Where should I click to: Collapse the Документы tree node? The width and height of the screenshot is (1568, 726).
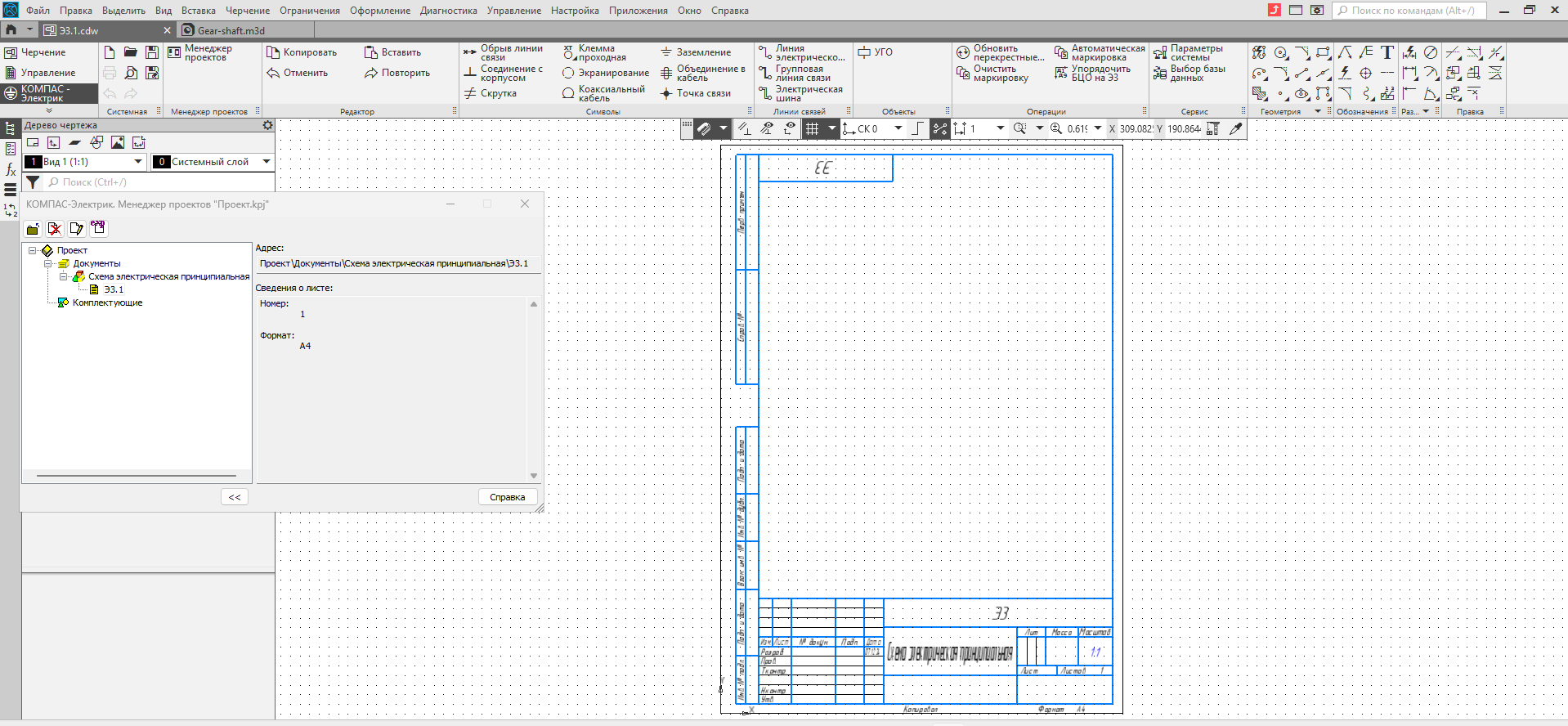point(48,263)
